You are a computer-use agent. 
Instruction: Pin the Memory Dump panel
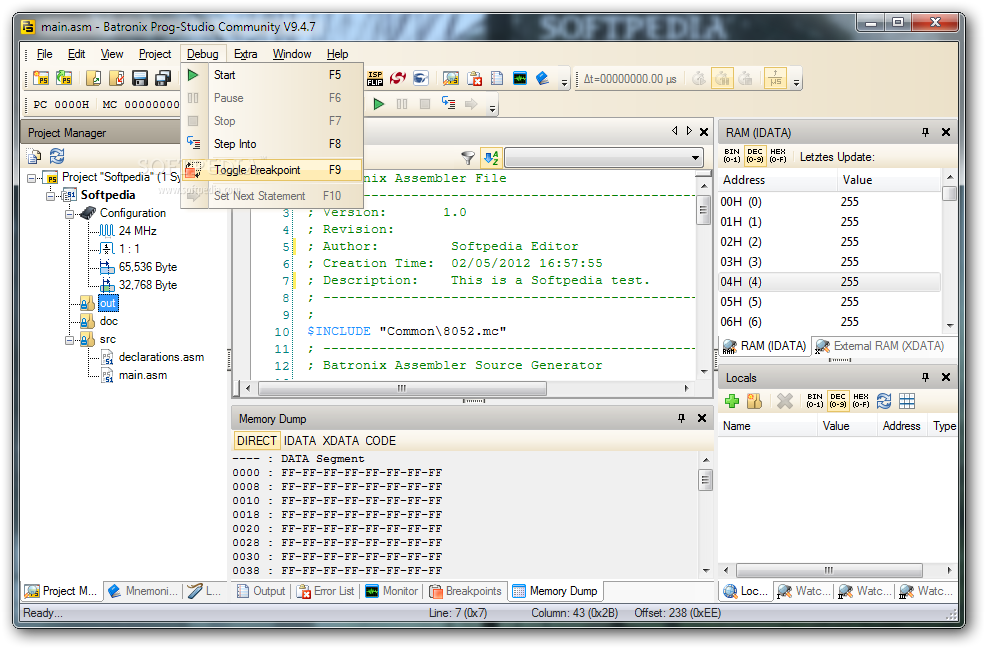coord(681,418)
